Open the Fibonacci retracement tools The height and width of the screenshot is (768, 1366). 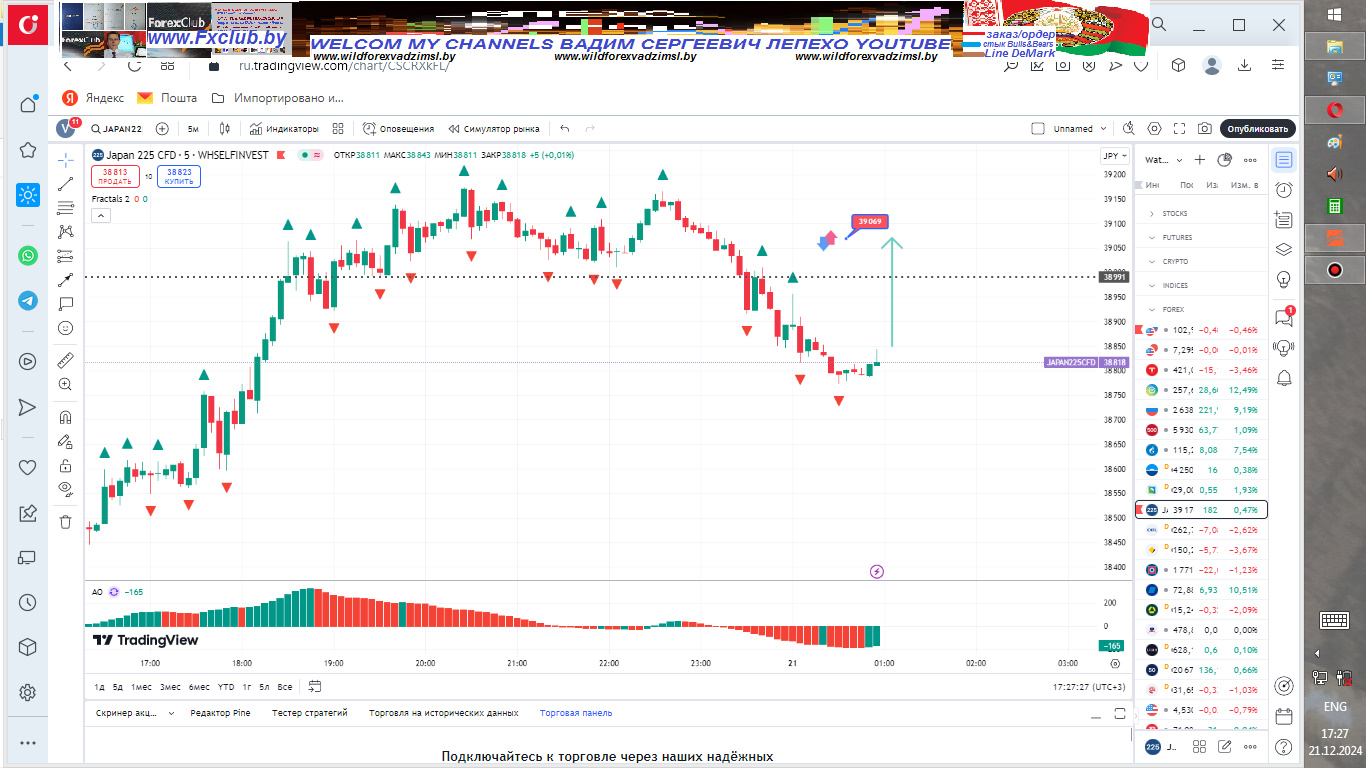[x=65, y=208]
